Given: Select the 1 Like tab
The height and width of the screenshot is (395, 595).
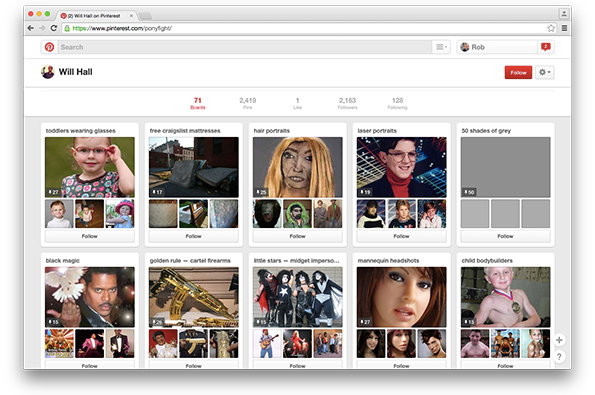Looking at the screenshot, I should click(x=298, y=103).
